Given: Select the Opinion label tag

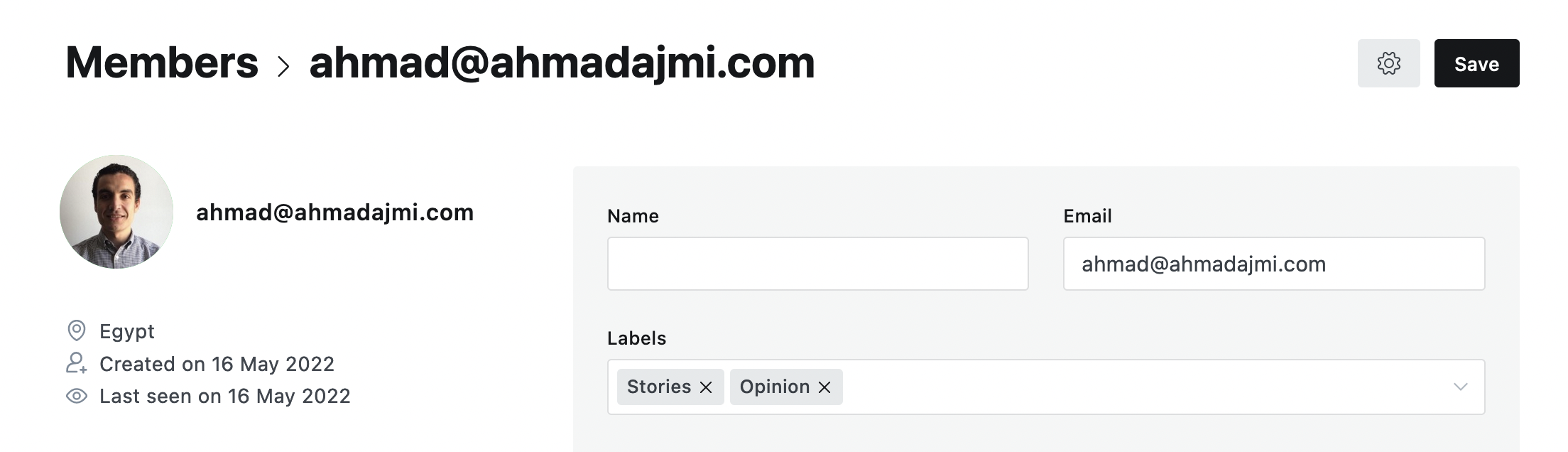Looking at the screenshot, I should 775,387.
